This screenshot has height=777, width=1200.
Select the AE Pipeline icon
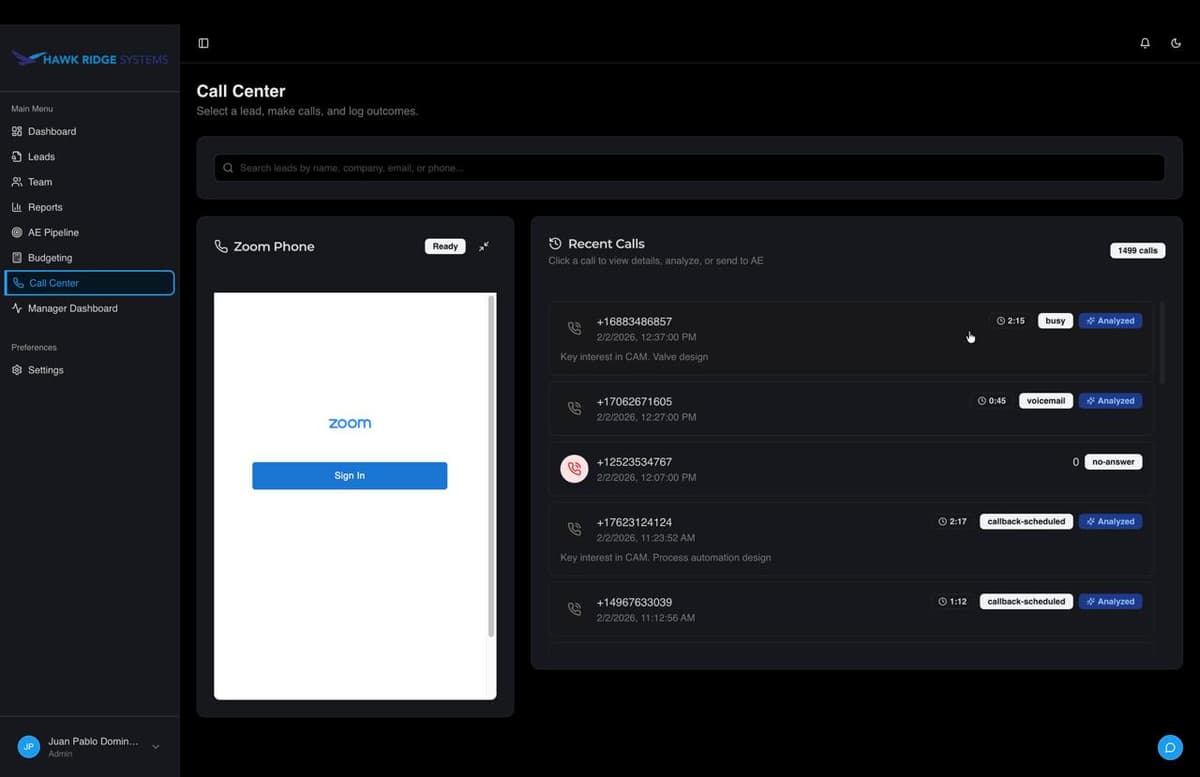point(17,232)
